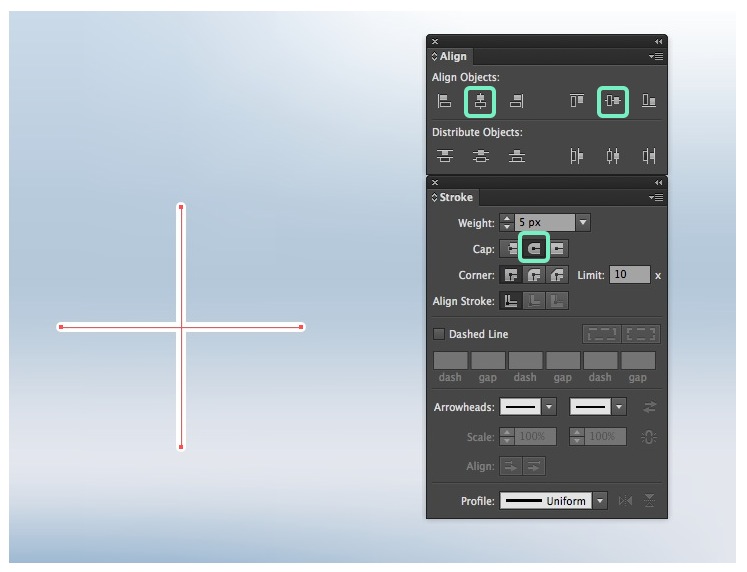Screen dimensions: 747x572
Task: Click first arrowhead Scale field
Action: tap(535, 437)
